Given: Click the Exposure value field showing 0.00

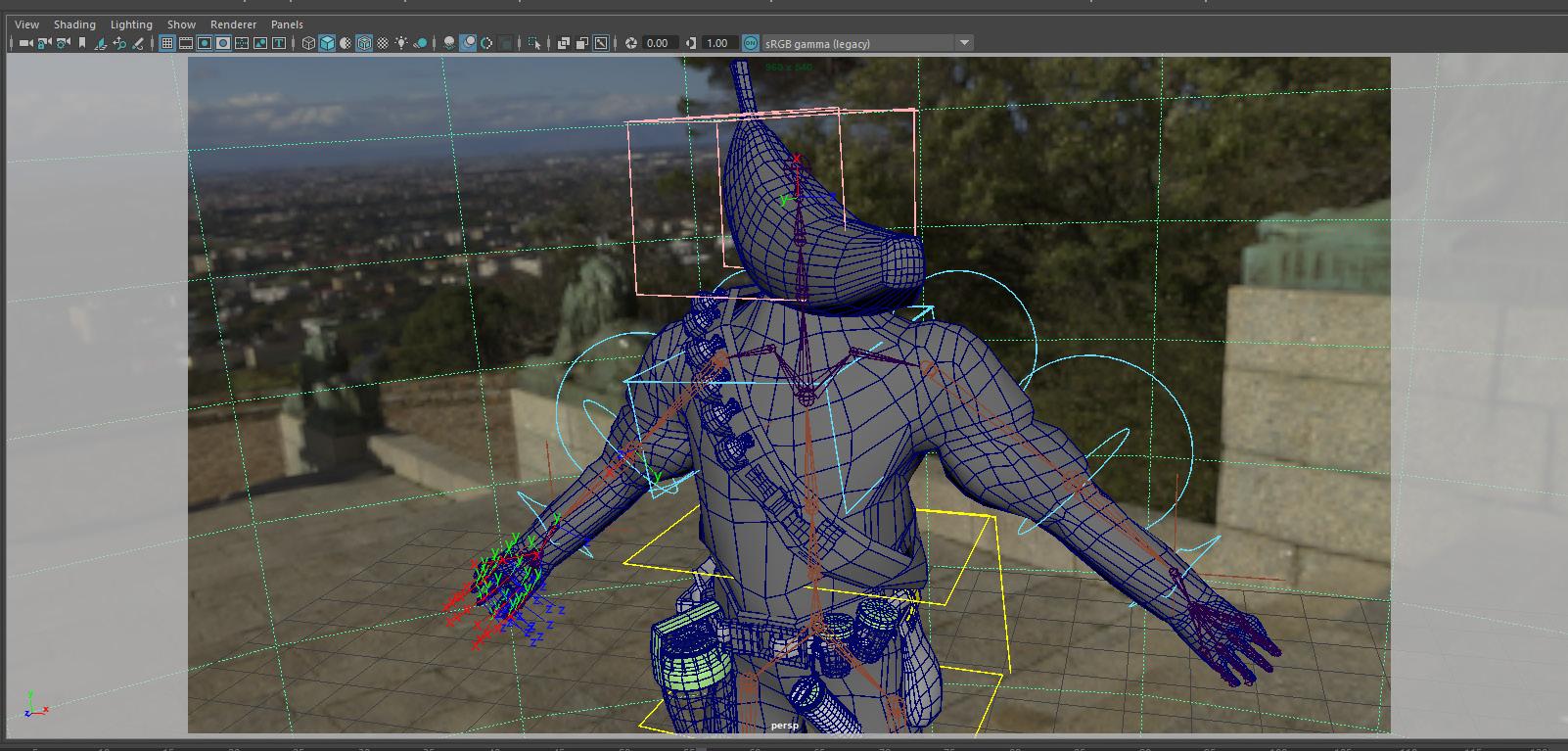Looking at the screenshot, I should pyautogui.click(x=658, y=43).
